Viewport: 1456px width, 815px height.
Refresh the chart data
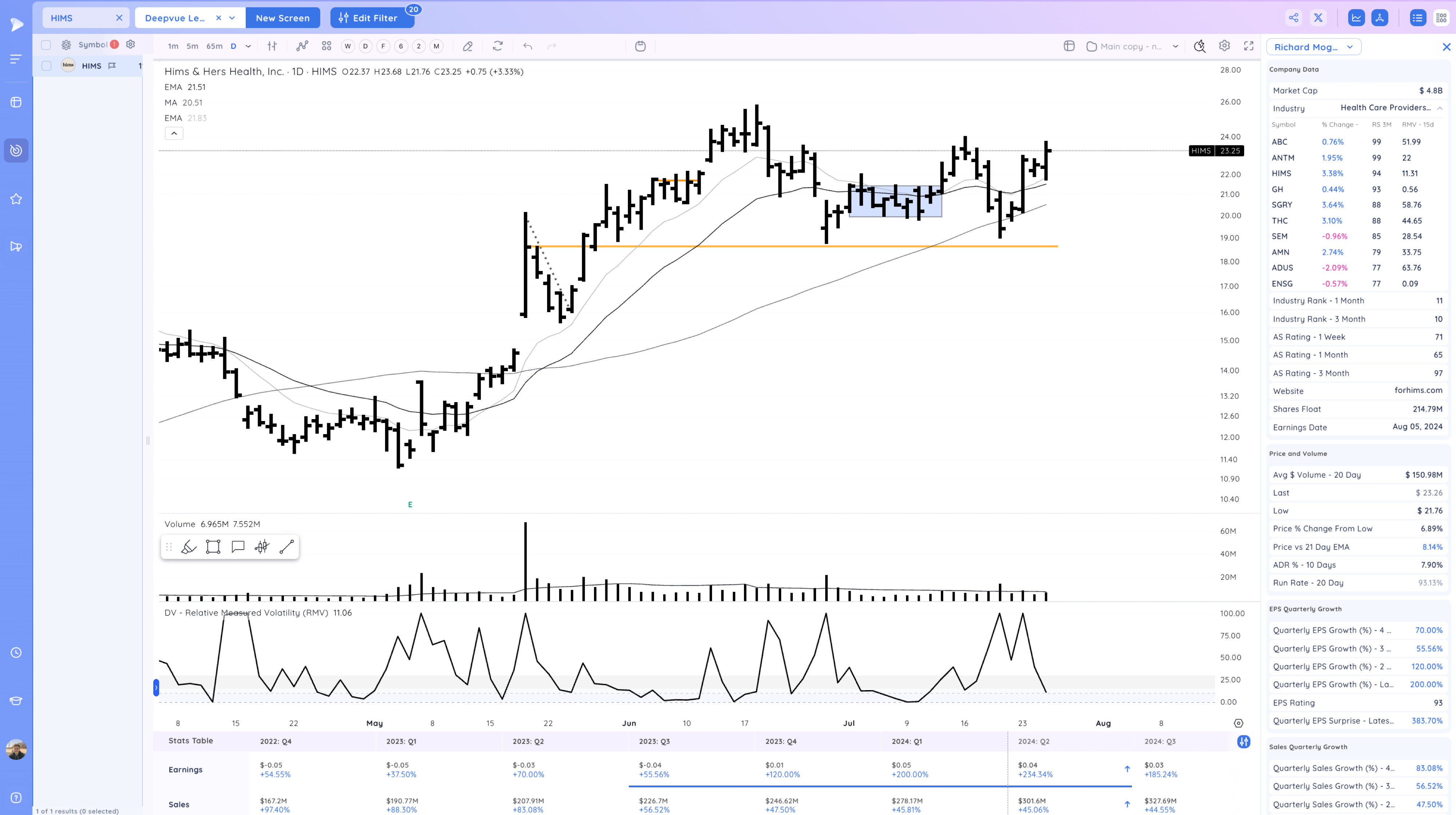coord(497,46)
